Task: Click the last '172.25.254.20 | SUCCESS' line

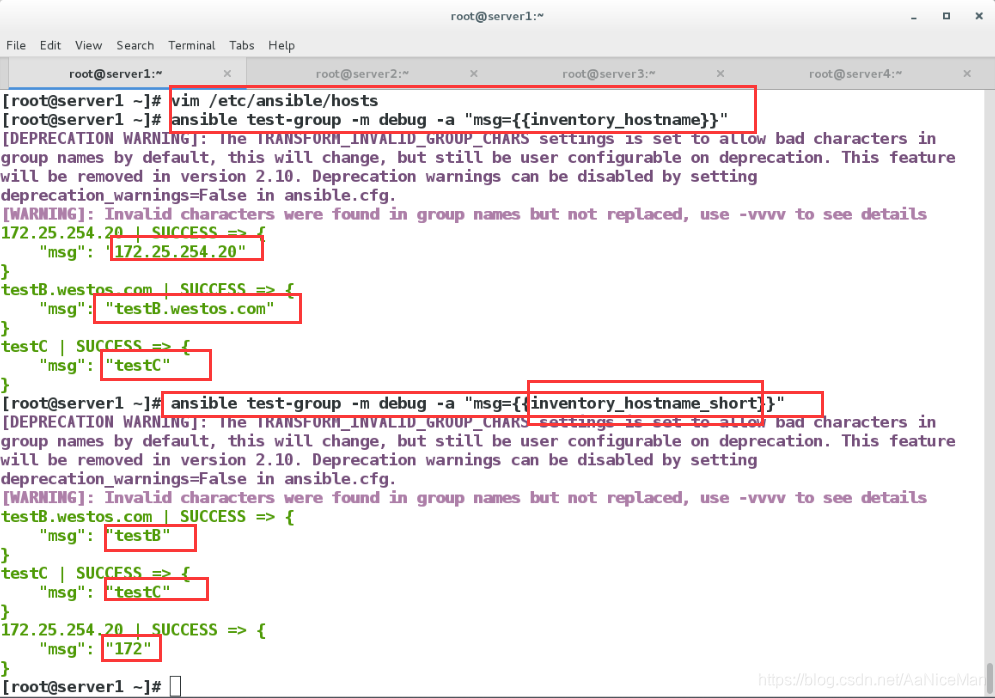Action: [133, 630]
